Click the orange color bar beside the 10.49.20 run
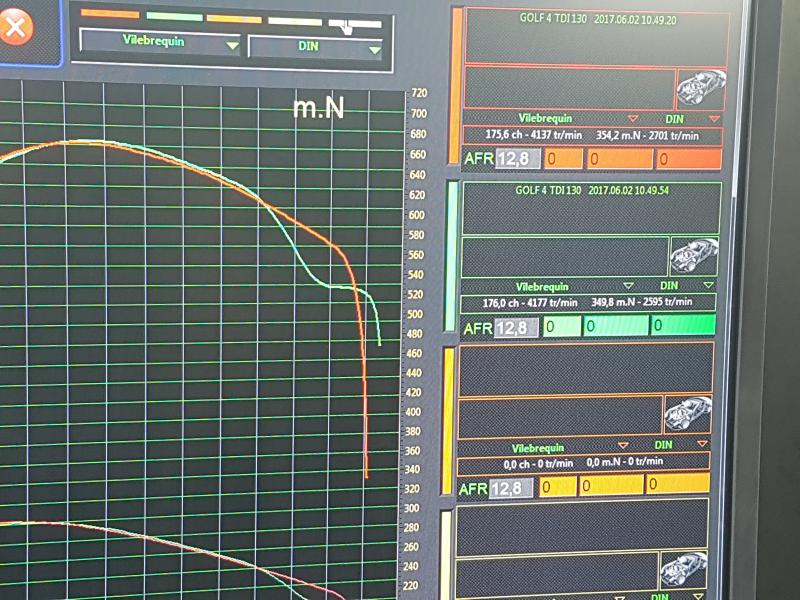 click(455, 86)
